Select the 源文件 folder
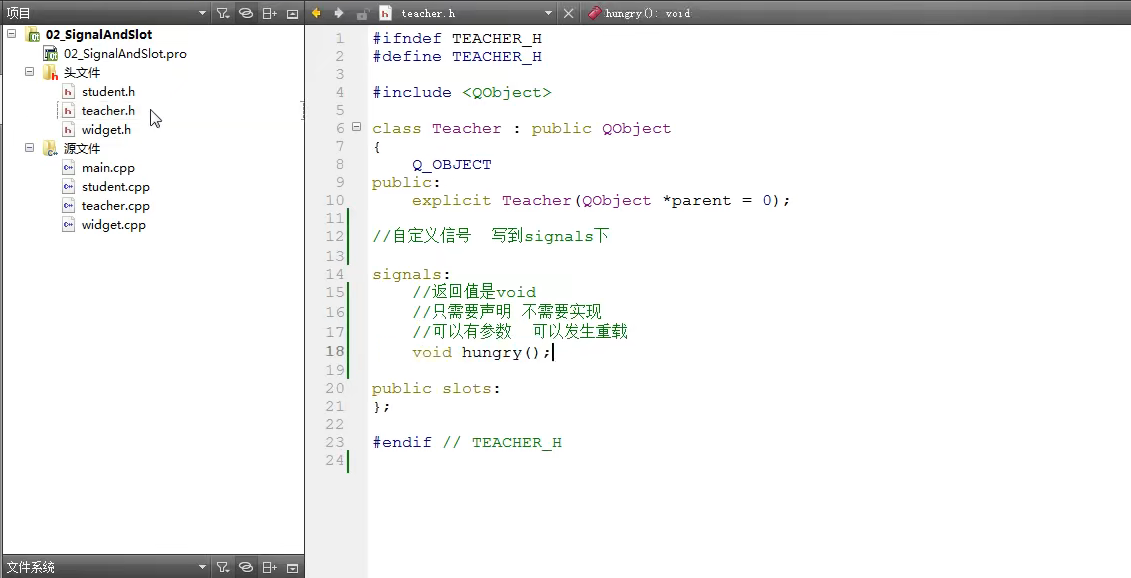Image resolution: width=1131 pixels, height=578 pixels. pyautogui.click(x=82, y=149)
